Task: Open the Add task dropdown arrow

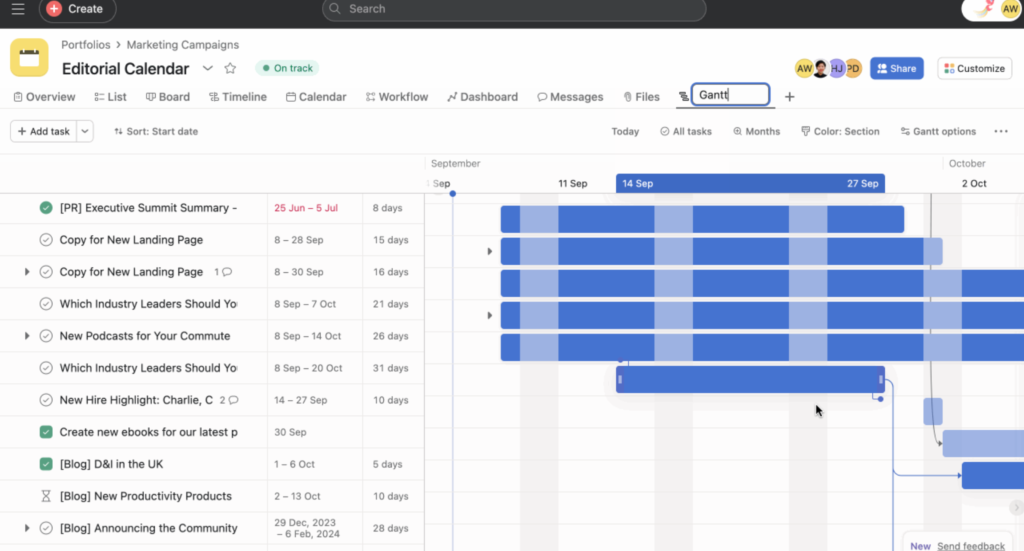Action: [x=85, y=131]
